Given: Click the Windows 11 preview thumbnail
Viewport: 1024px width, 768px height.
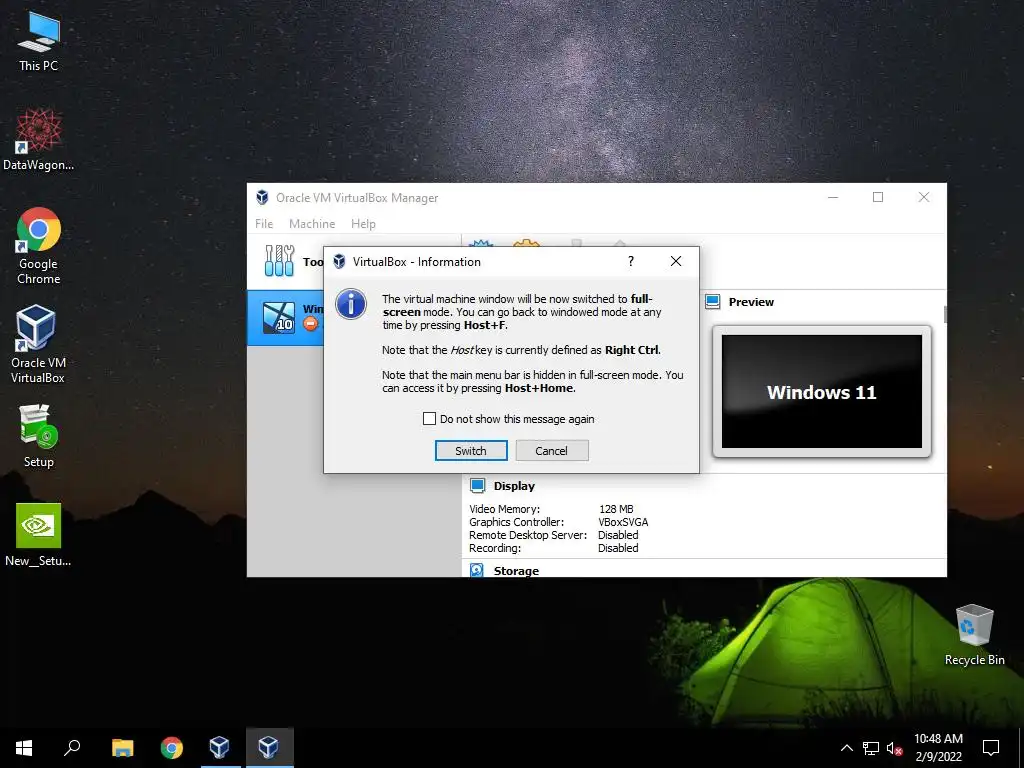Looking at the screenshot, I should (x=822, y=391).
